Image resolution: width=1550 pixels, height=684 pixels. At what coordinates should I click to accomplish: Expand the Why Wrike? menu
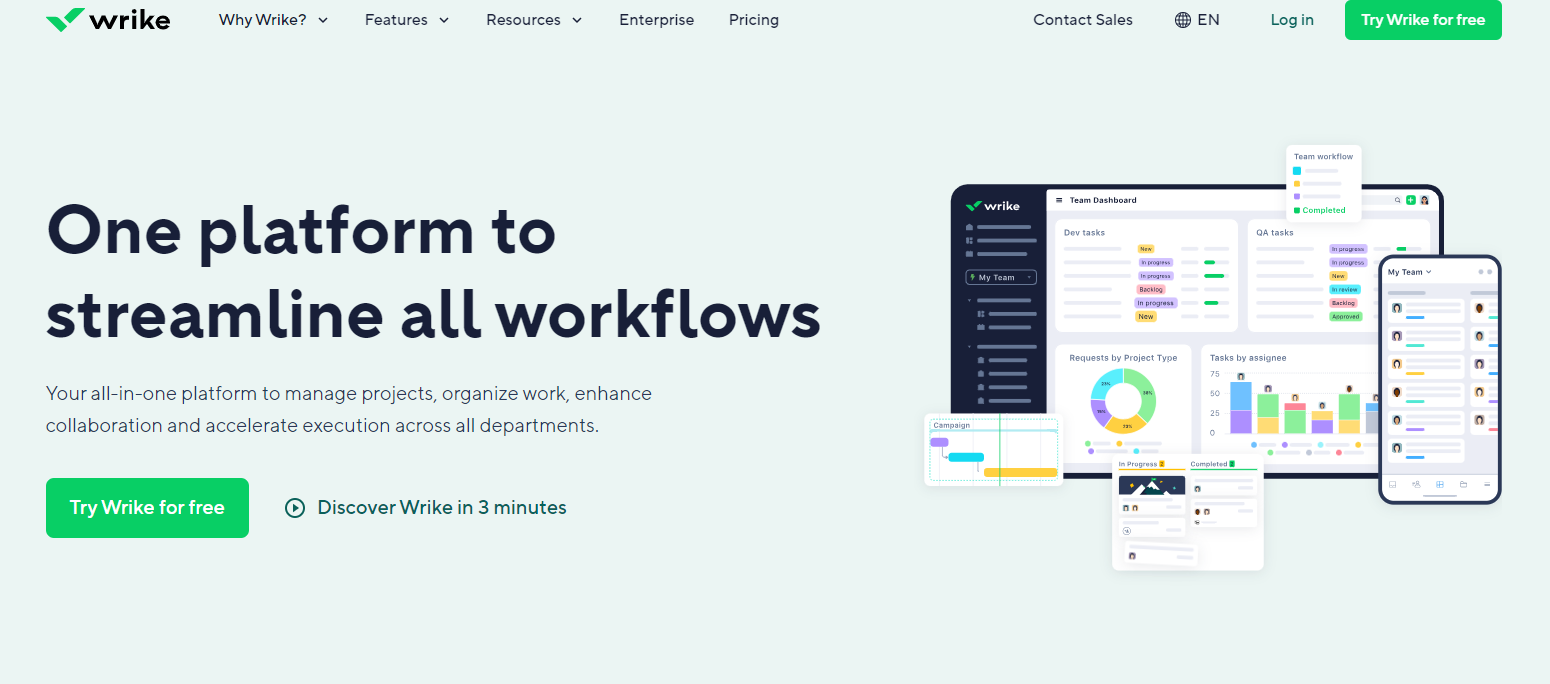[274, 20]
